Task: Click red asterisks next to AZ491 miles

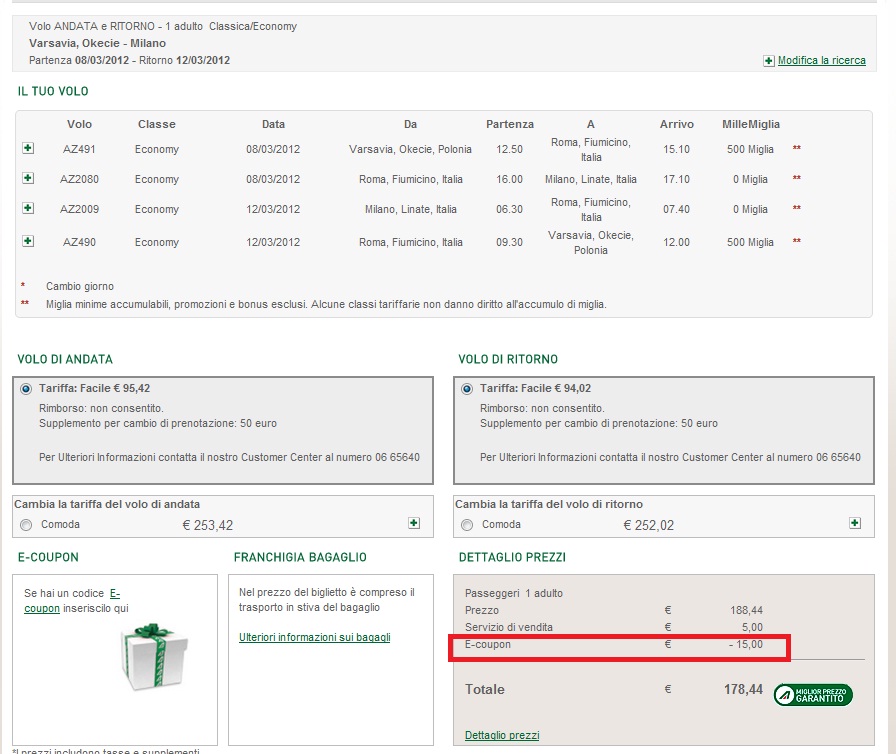Action: point(797,149)
